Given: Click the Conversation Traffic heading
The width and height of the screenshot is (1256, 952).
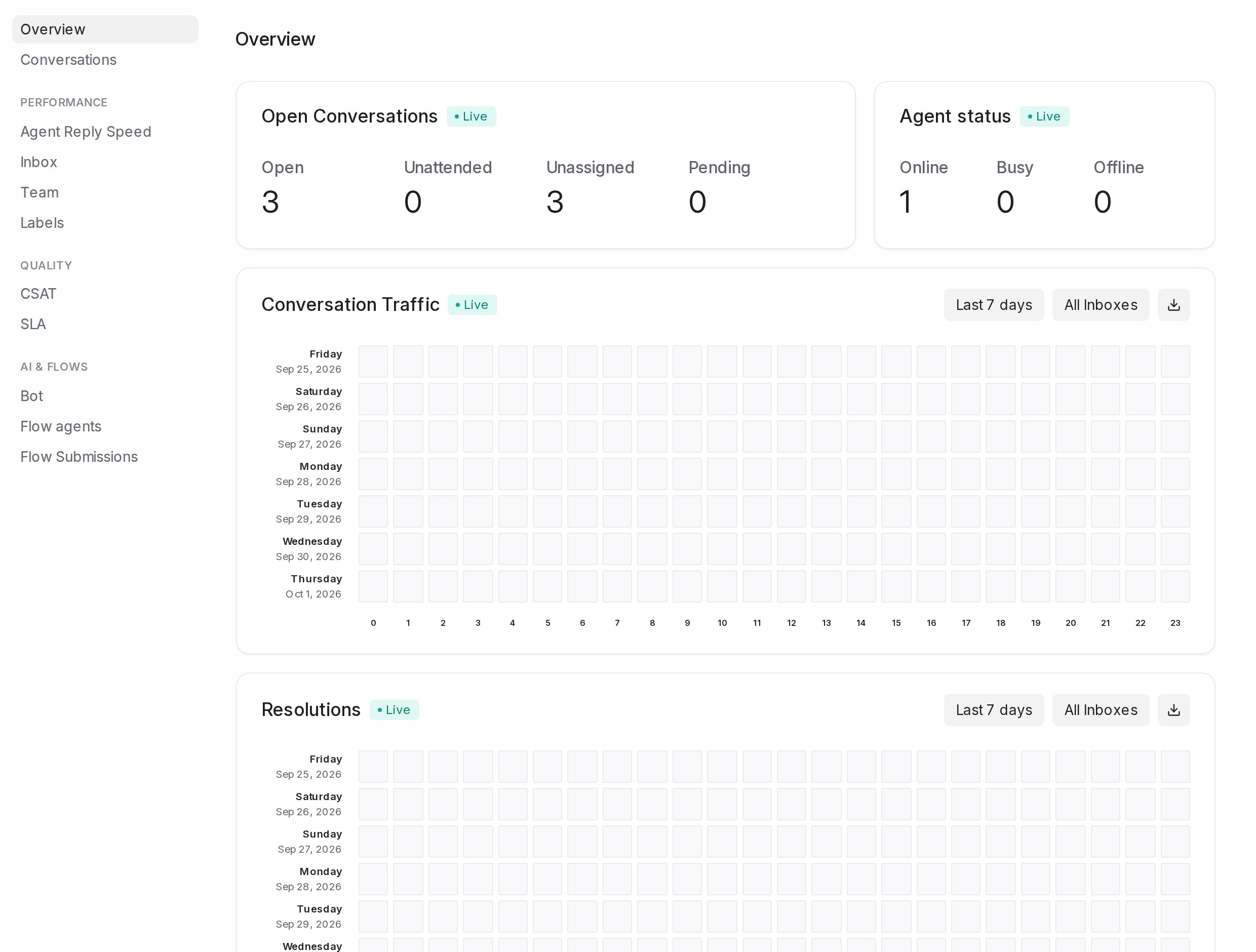Looking at the screenshot, I should 350,305.
